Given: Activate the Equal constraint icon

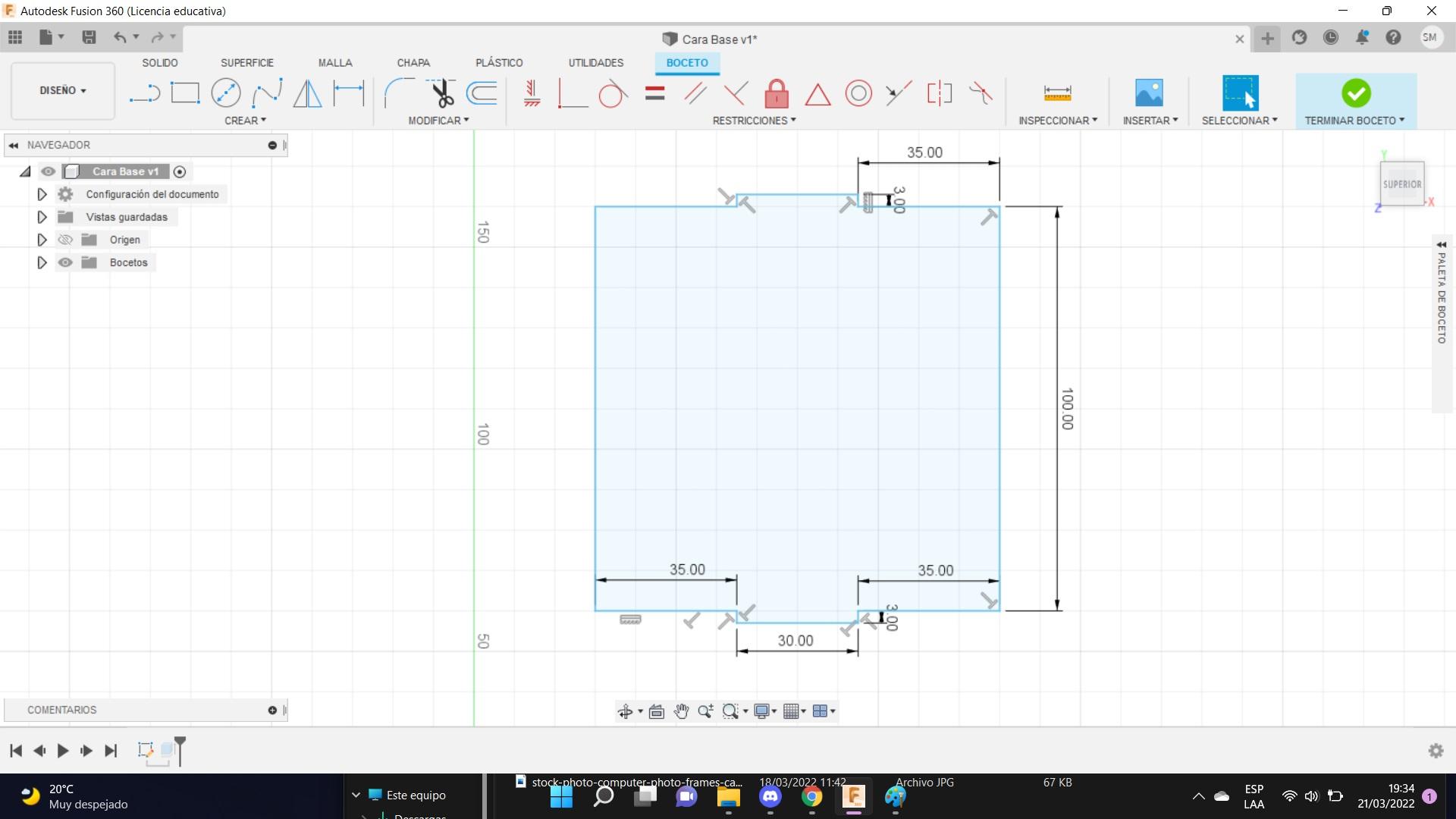Looking at the screenshot, I should (654, 94).
